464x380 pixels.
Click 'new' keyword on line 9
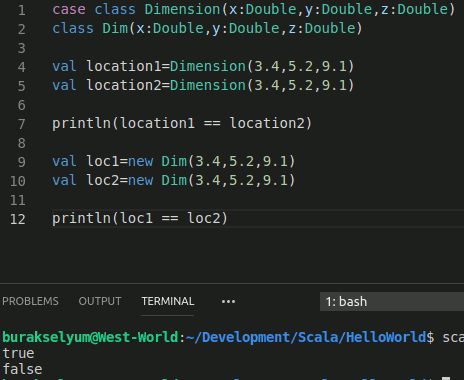141,162
